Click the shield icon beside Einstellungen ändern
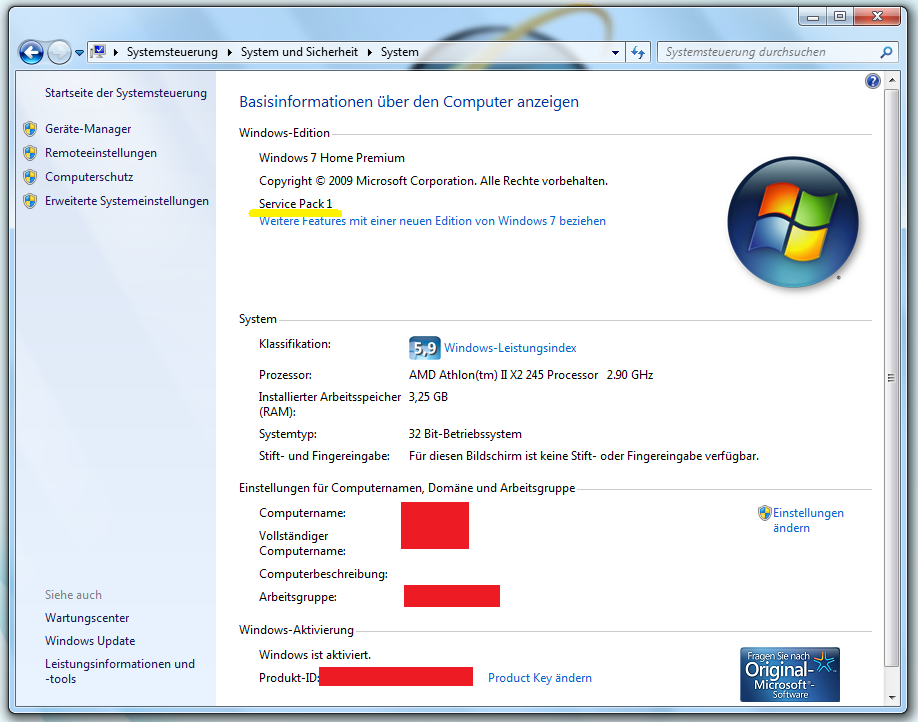Screen dimensions: 918x722 [765, 513]
